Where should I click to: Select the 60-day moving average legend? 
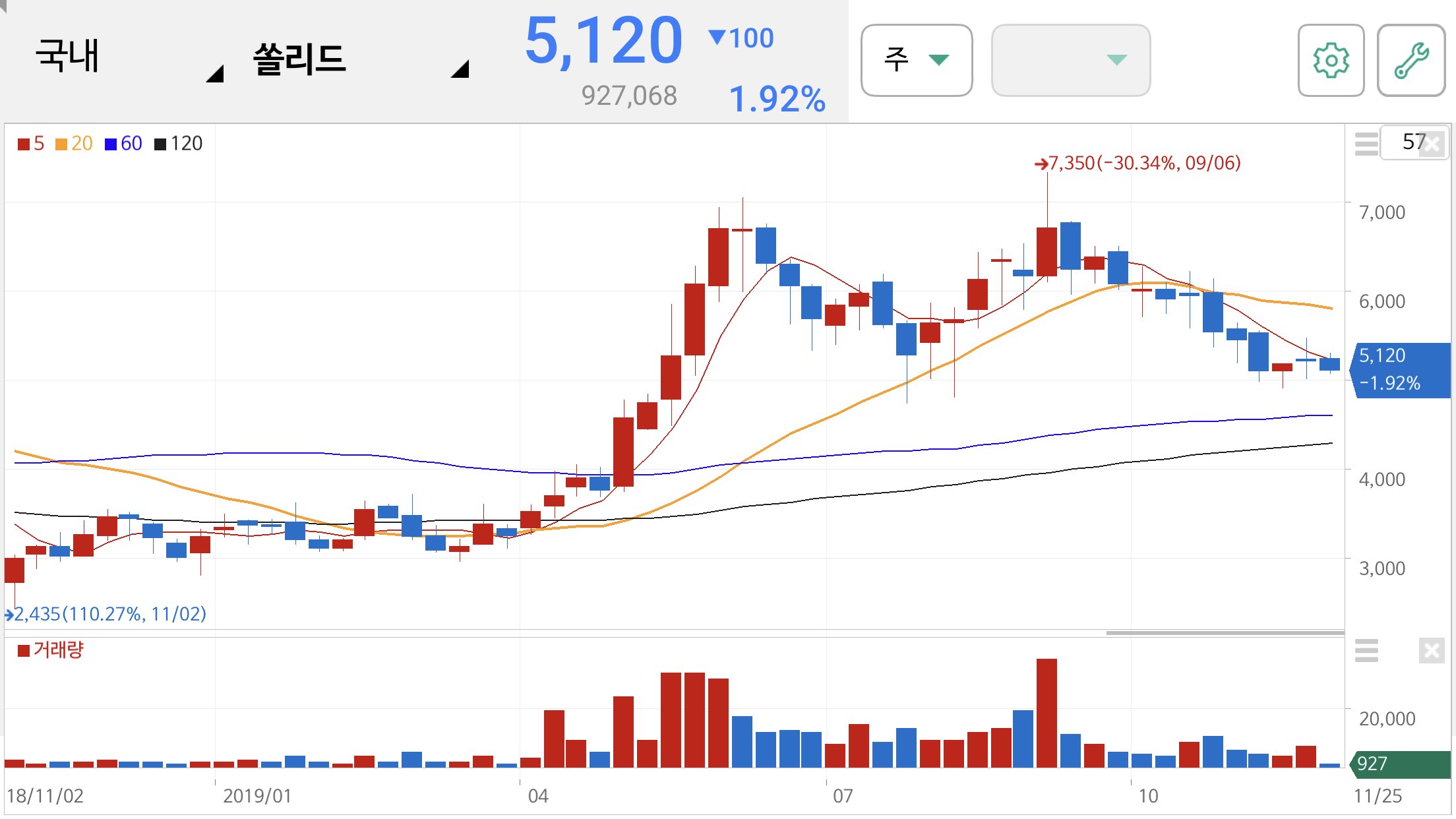tap(123, 143)
